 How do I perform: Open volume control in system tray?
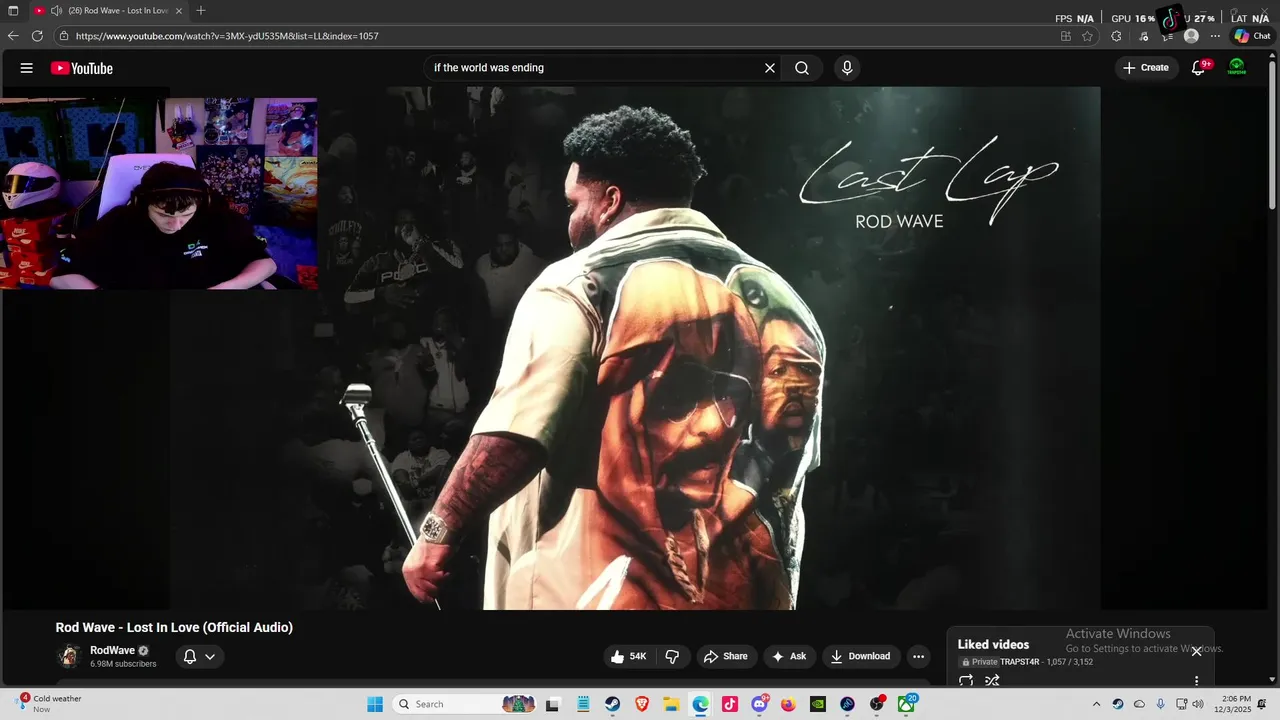coord(1198,704)
